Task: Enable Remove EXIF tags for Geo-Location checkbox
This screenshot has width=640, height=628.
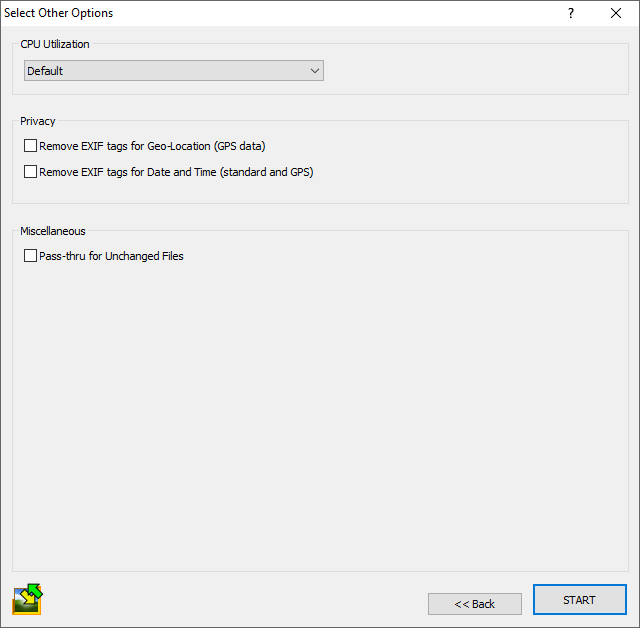Action: [30, 146]
